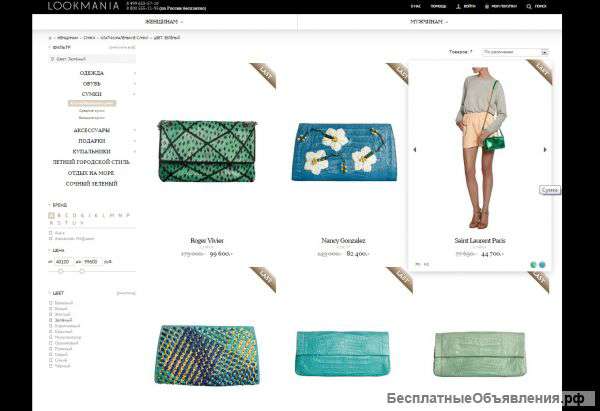The image size is (600, 411).
Task: Expand the ОБУВЬ category arrow
Action: [134, 83]
